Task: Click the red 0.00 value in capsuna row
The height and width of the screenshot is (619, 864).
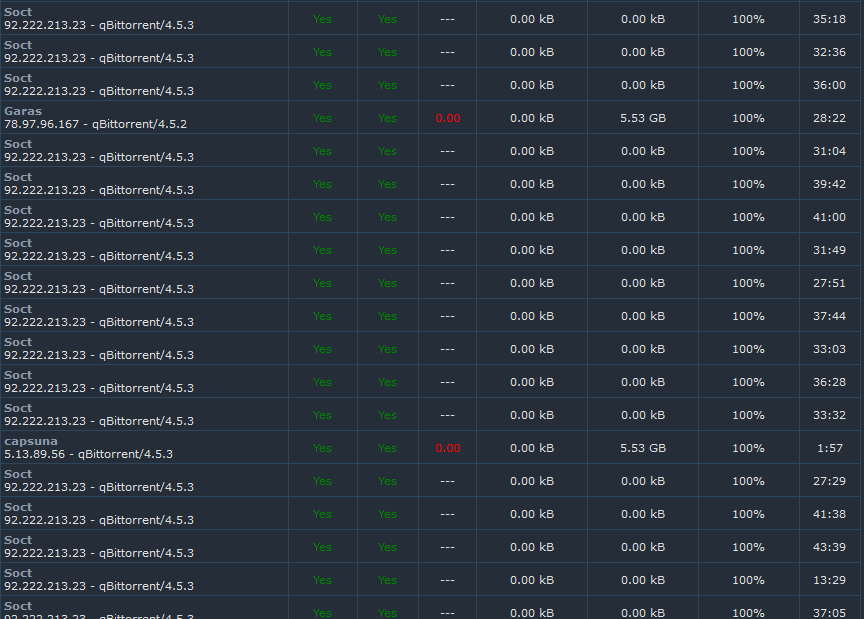Action: coord(447,448)
